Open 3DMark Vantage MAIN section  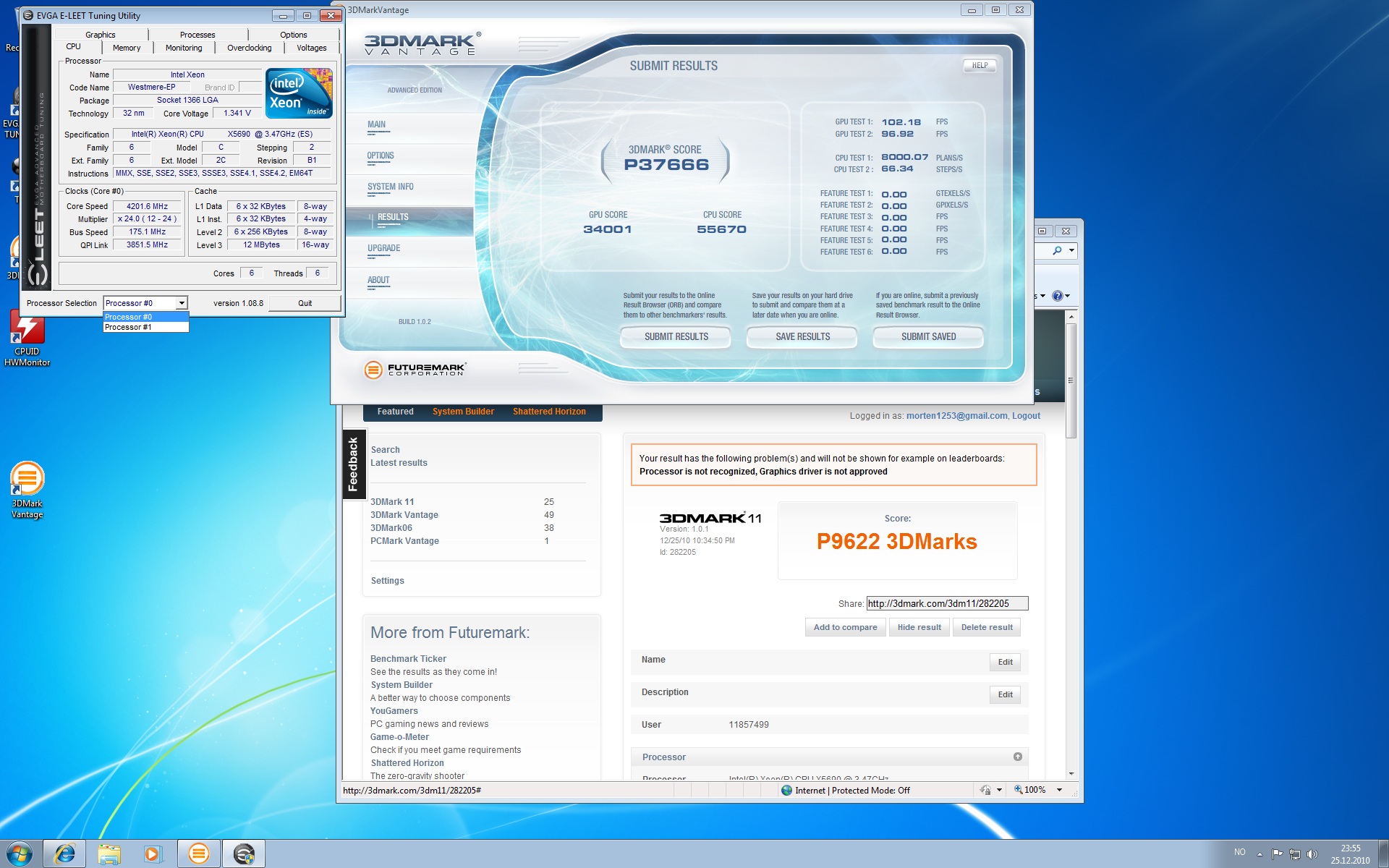(x=376, y=124)
